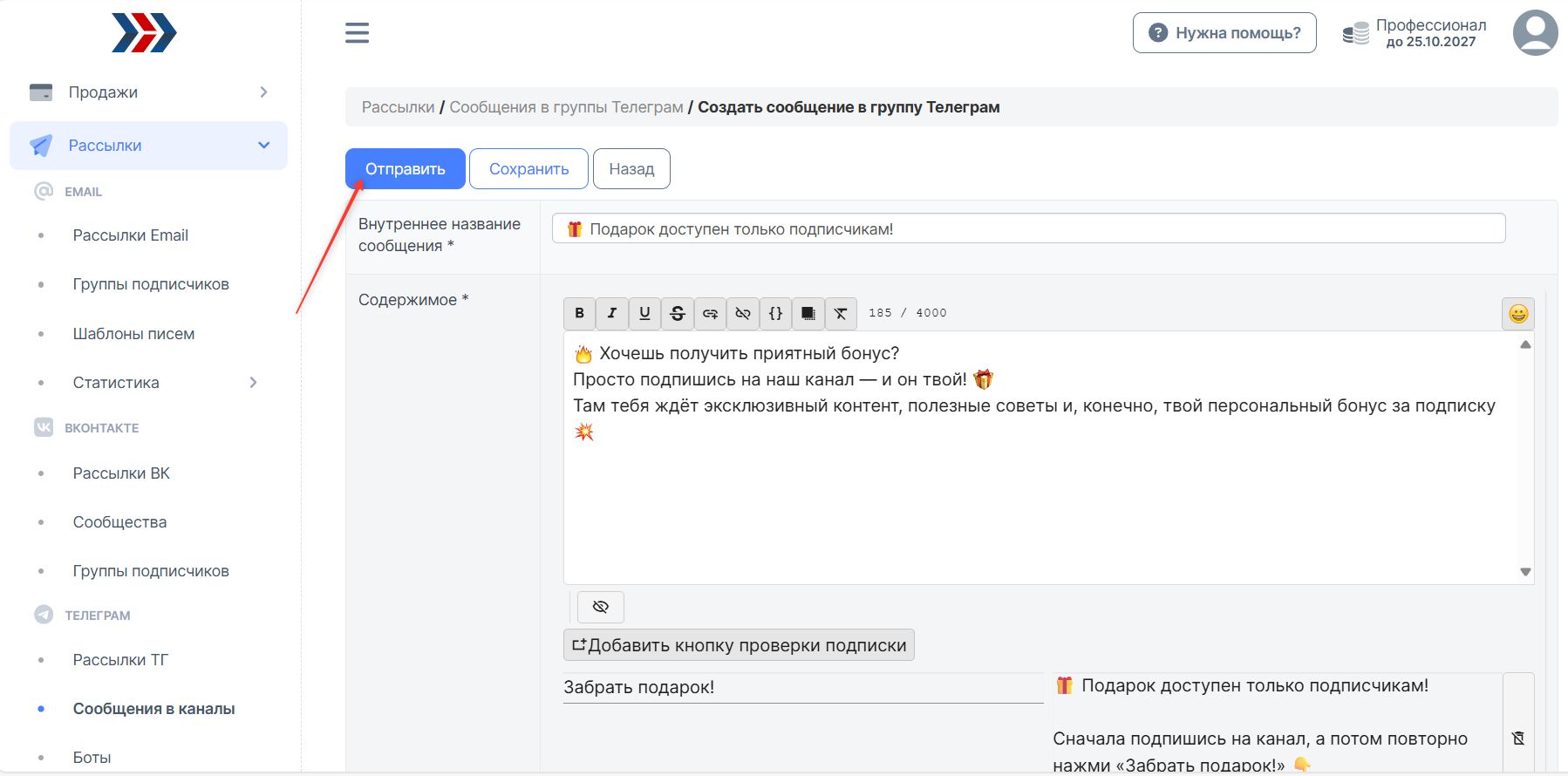Click the Отправить button
The width and height of the screenshot is (1568, 776).
405,169
